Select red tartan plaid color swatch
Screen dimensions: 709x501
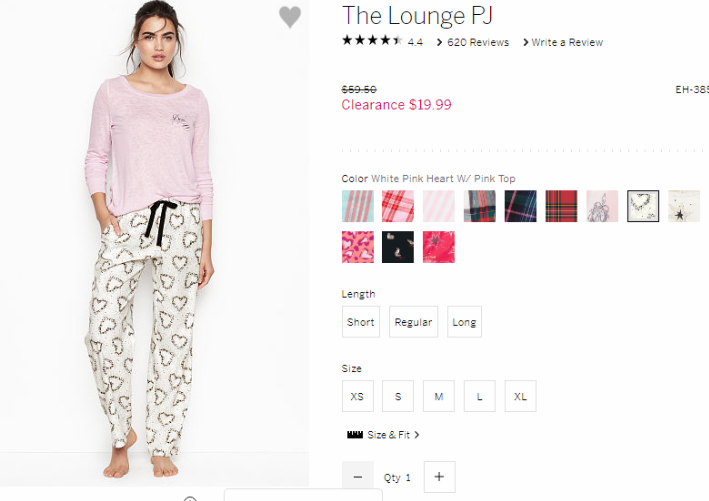pyautogui.click(x=561, y=206)
